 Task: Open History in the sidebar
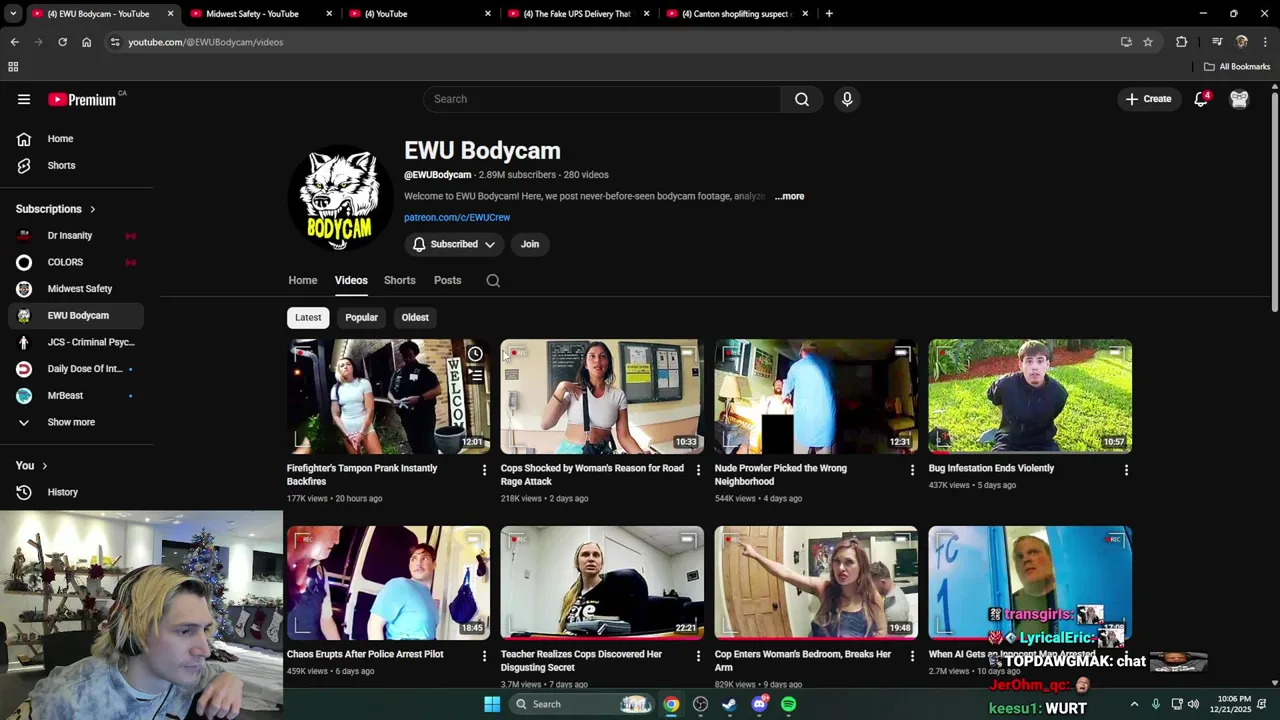coord(76,492)
